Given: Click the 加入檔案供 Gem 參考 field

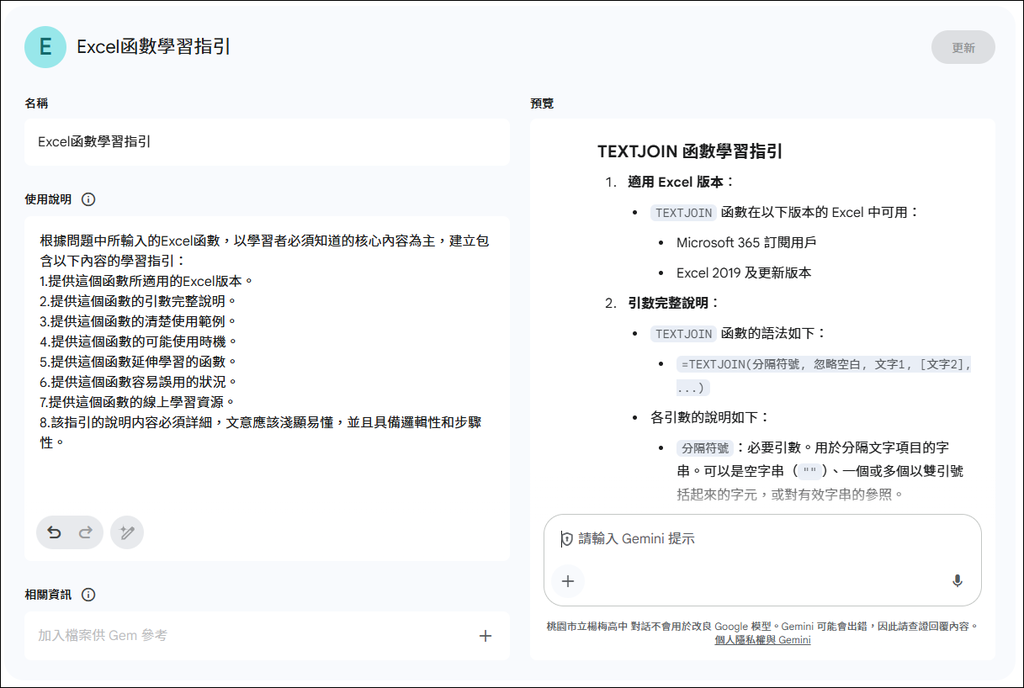Looking at the screenshot, I should [267, 636].
